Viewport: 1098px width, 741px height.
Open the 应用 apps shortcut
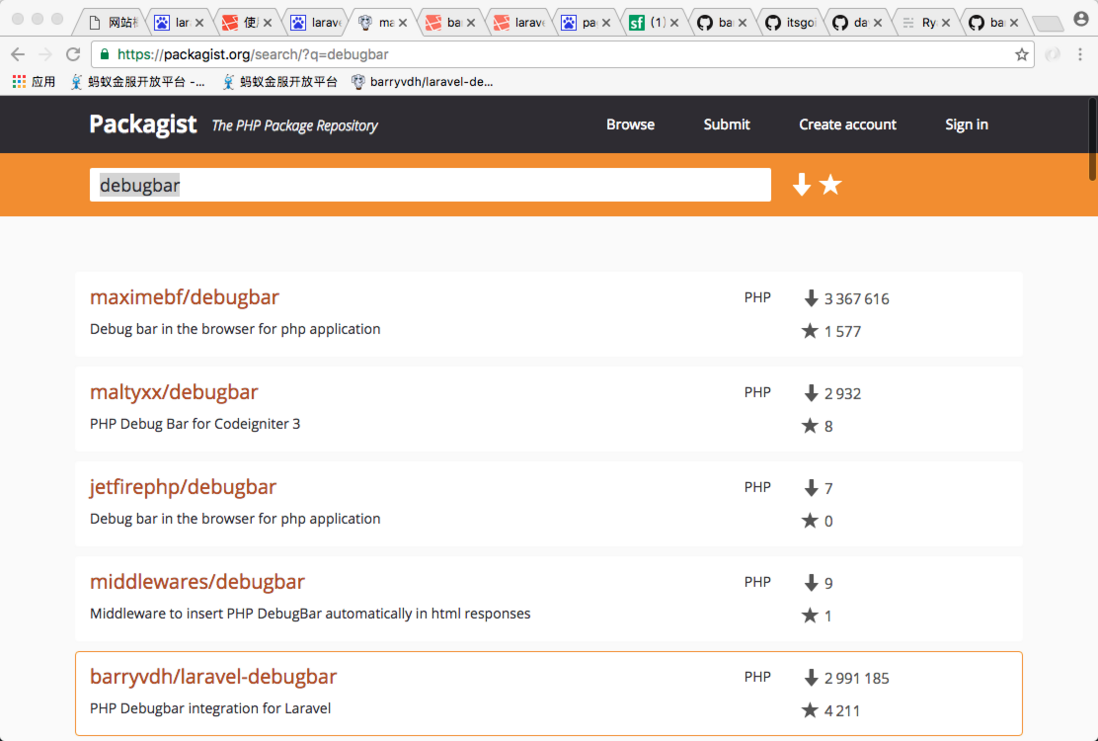pyautogui.click(x=34, y=82)
